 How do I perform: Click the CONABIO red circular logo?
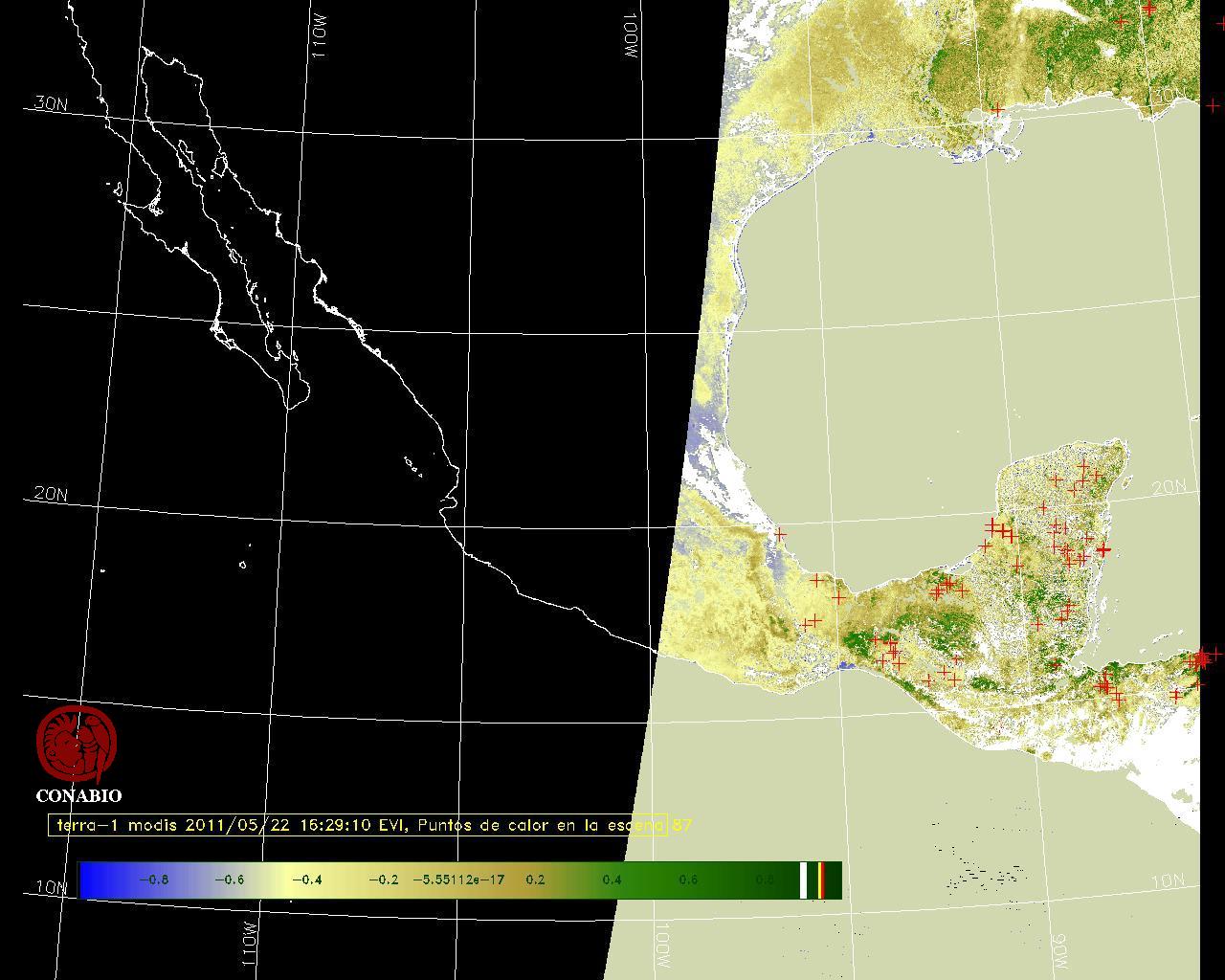click(77, 745)
